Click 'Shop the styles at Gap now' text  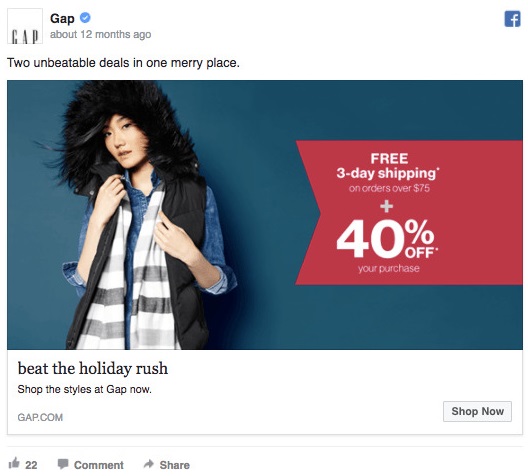[85, 389]
